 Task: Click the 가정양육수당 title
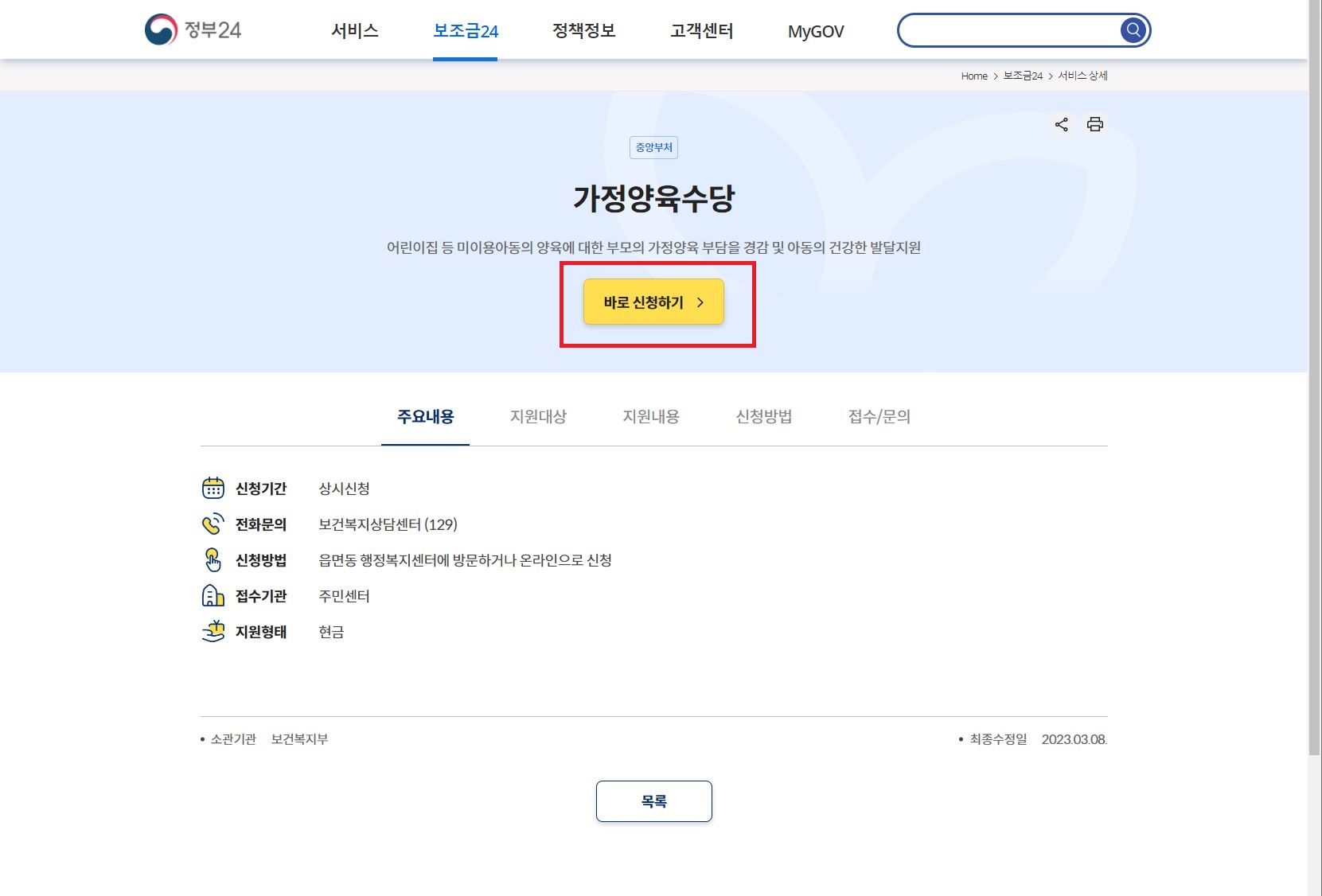pos(654,198)
